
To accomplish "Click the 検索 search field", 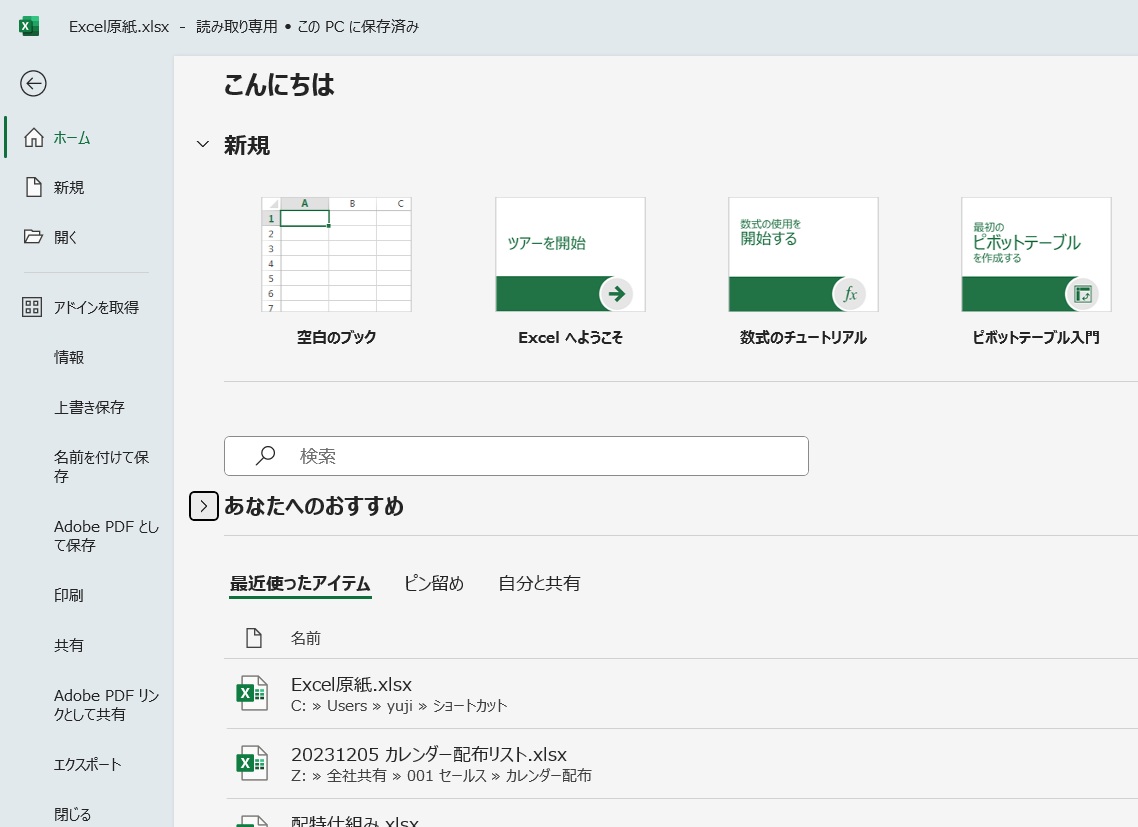I will click(516, 456).
